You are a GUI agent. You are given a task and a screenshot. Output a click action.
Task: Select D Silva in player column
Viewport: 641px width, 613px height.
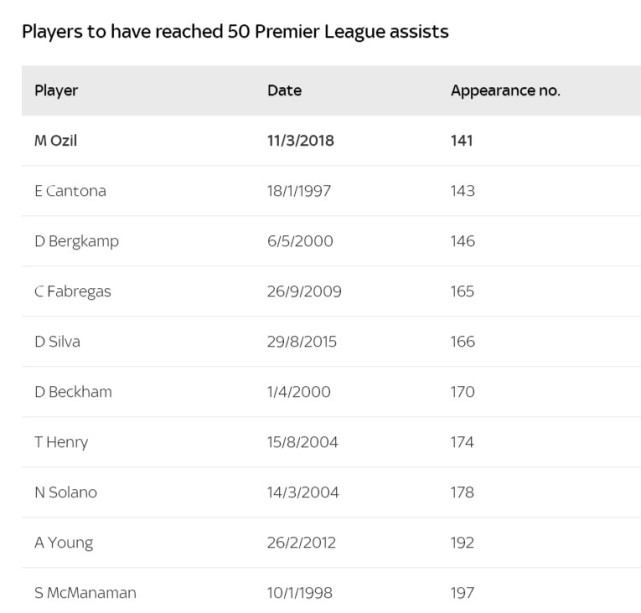[57, 342]
